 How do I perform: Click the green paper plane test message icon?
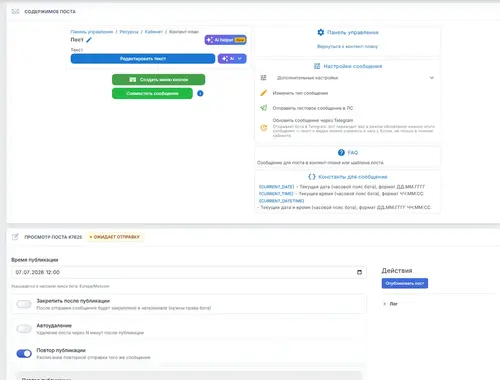point(264,108)
